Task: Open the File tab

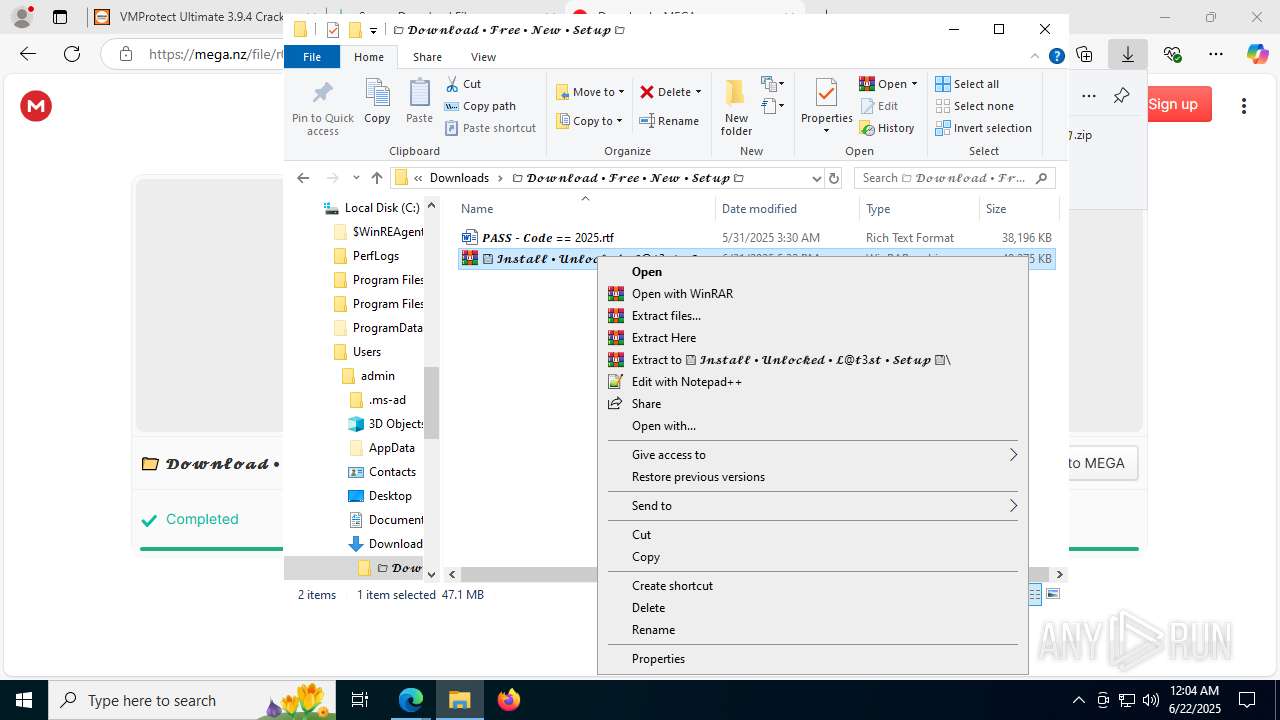Action: [312, 57]
